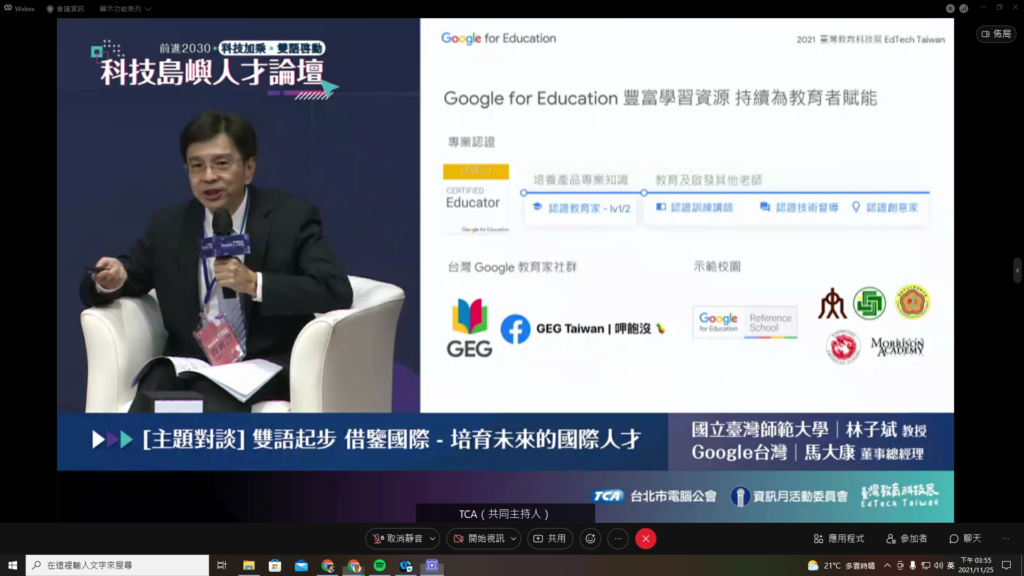Image resolution: width=1024 pixels, height=576 pixels.
Task: Show hidden system tray icons arrow
Action: pos(887,566)
